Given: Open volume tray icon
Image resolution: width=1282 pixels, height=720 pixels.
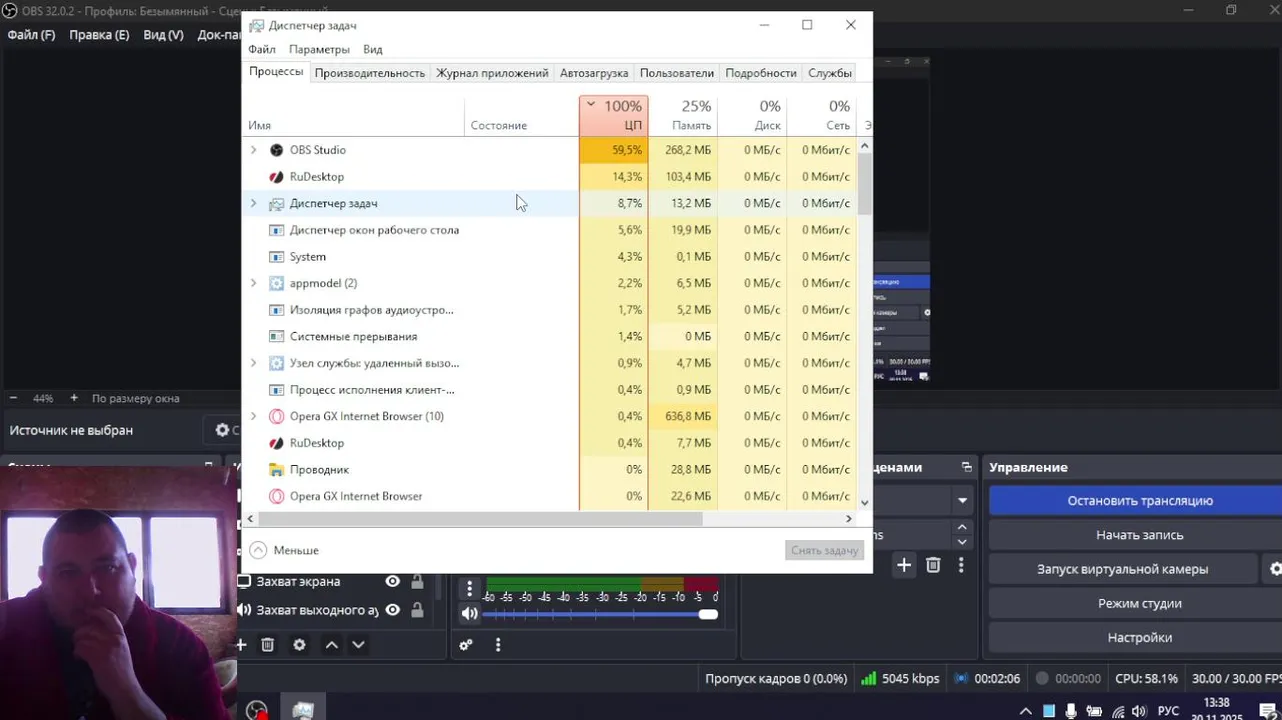Looking at the screenshot, I should point(1139,711).
